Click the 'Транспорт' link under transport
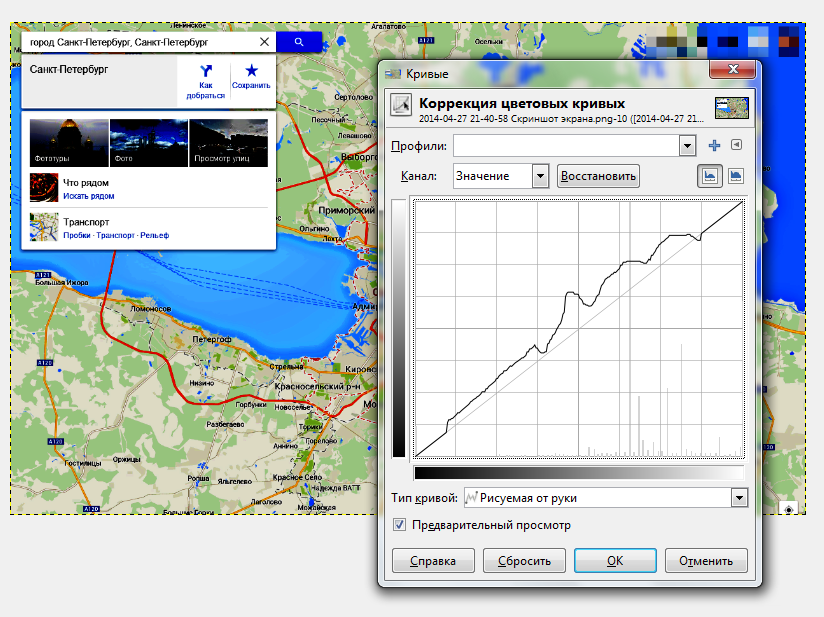 coord(115,235)
